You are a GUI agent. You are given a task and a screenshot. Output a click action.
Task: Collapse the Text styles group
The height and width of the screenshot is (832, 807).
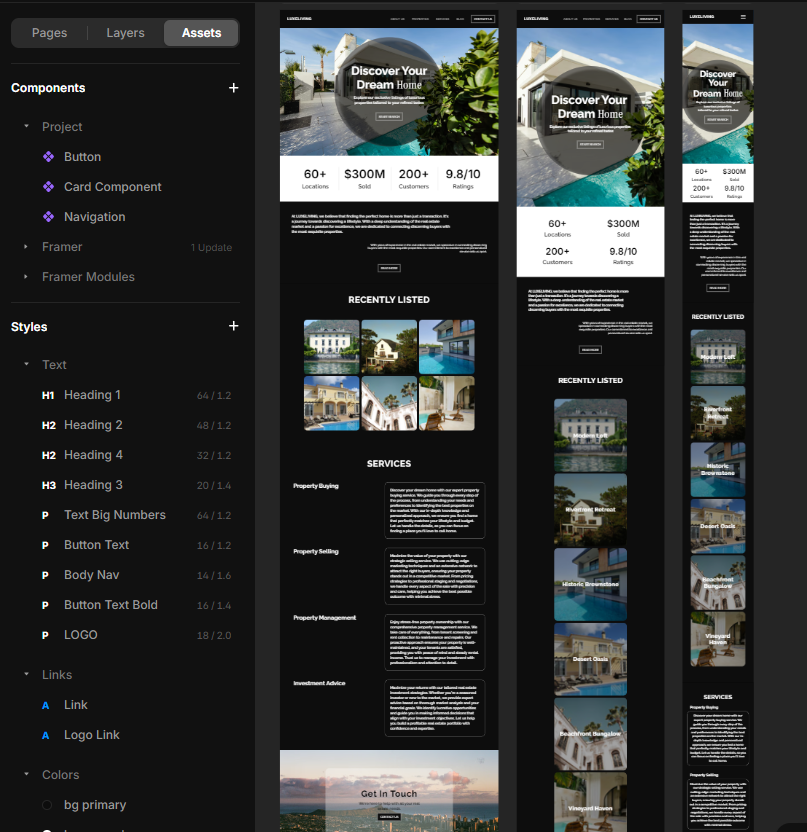pos(26,364)
